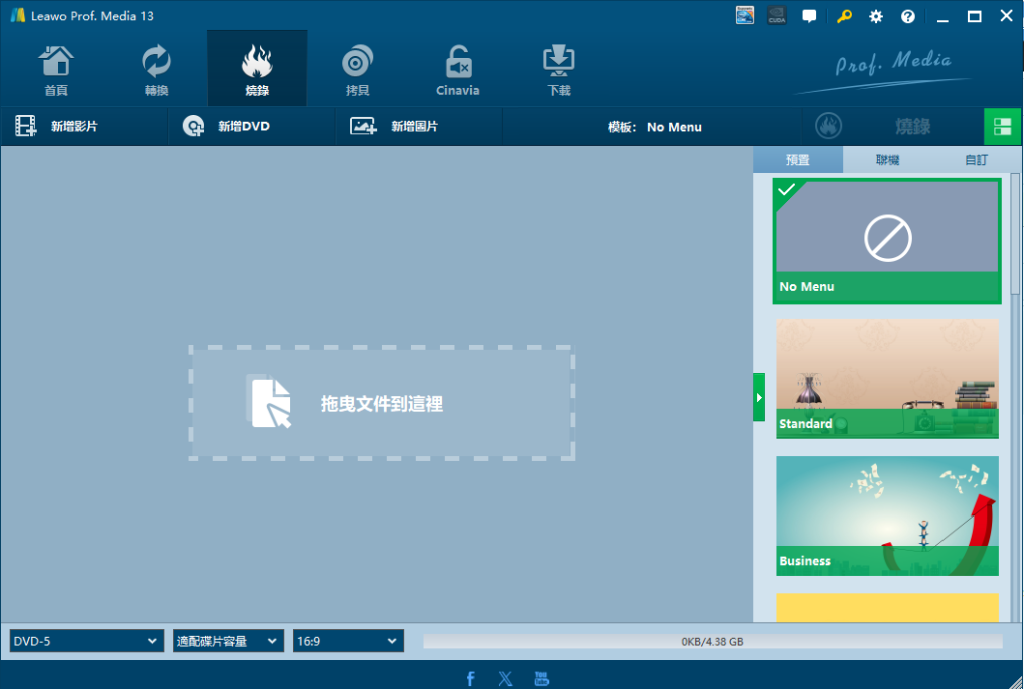Open the Cinavia removal module
Viewport: 1024px width, 689px height.
458,69
